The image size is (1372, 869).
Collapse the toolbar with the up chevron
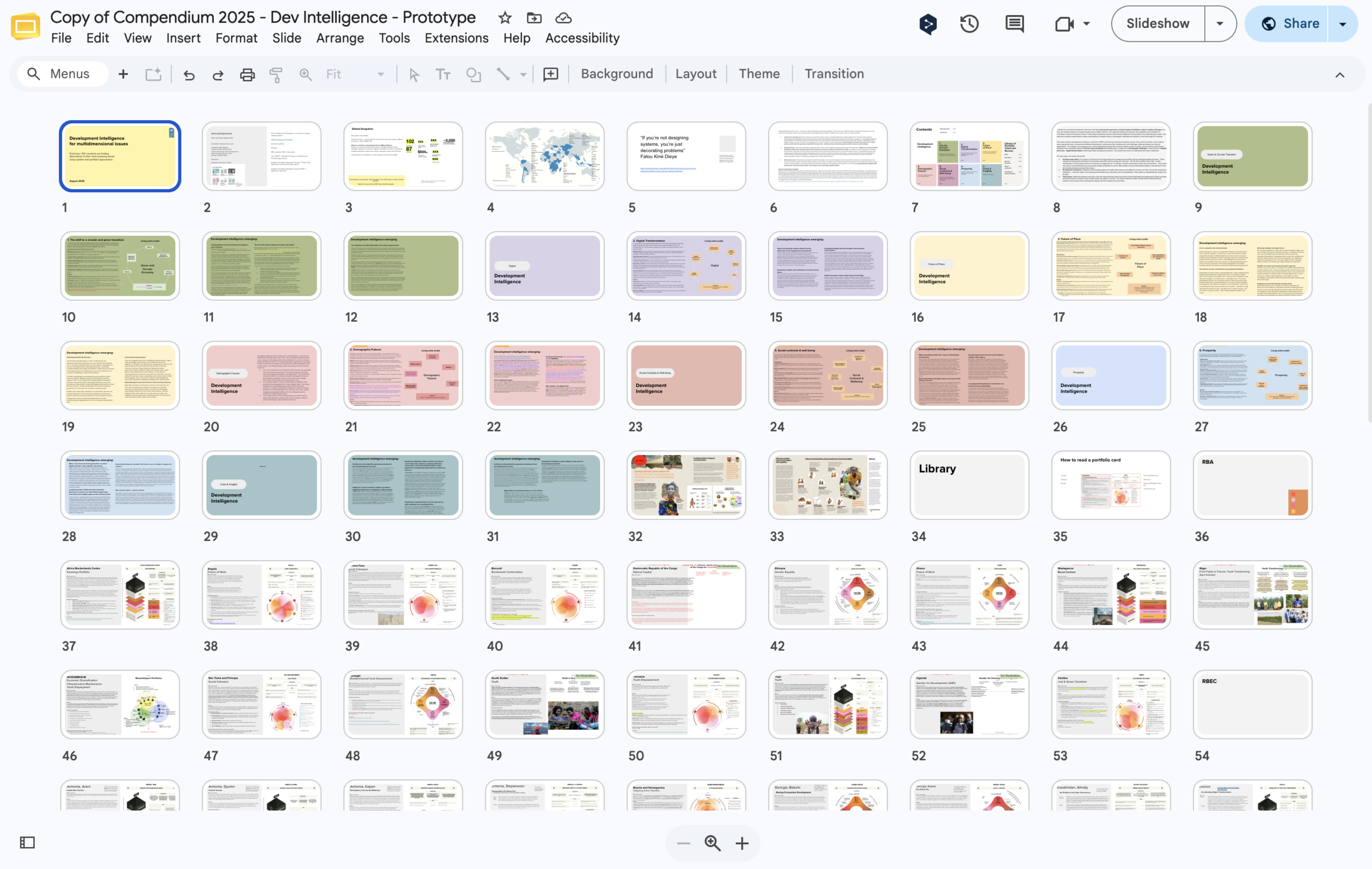click(x=1340, y=75)
